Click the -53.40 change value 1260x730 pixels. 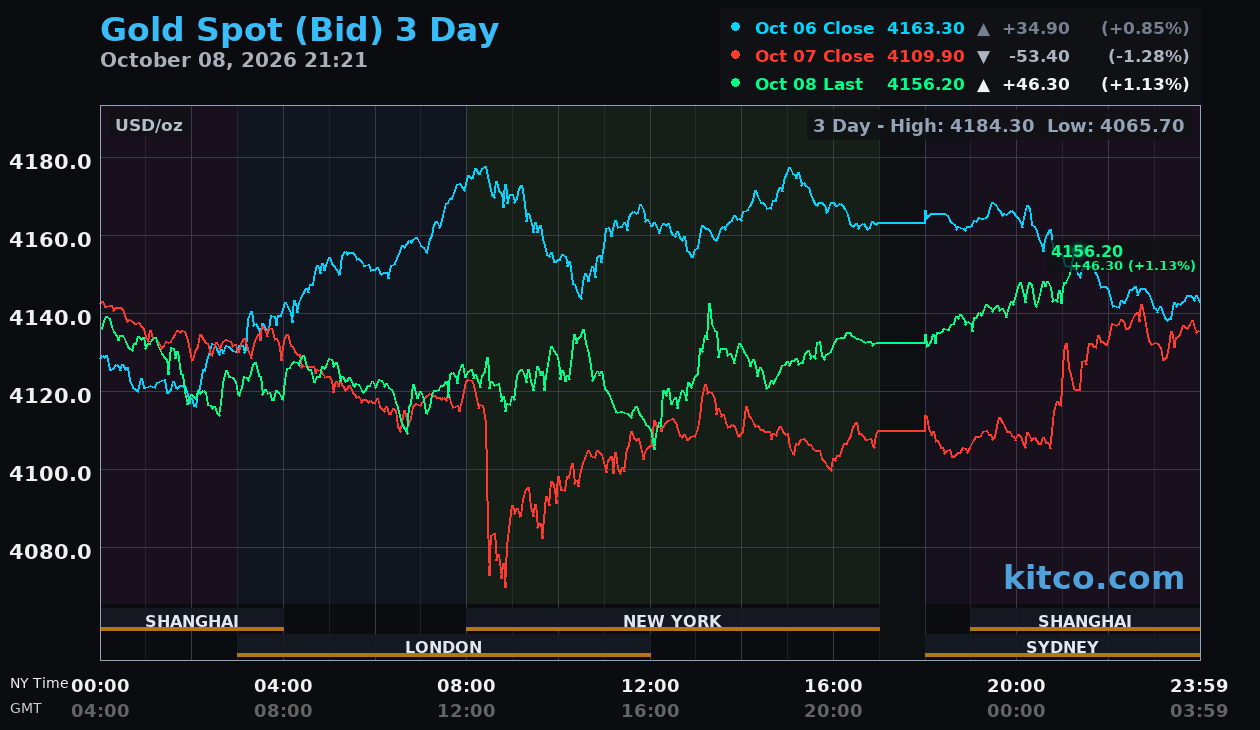[x=1039, y=56]
